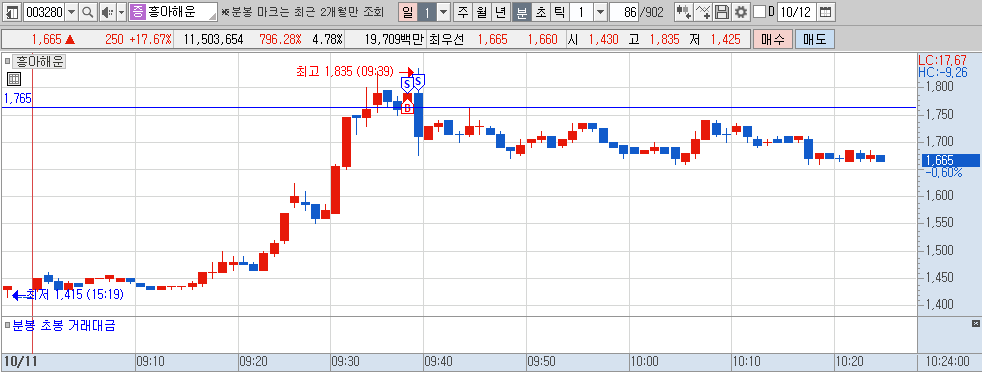Click the first blue S sell marker
Viewport: 982px width, 372px height.
406,83
